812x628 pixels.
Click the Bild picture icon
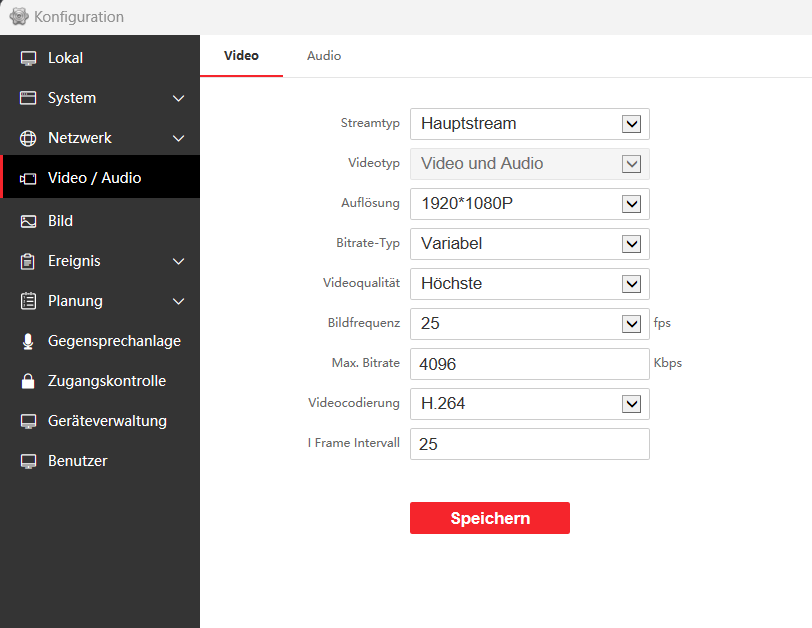coord(28,221)
